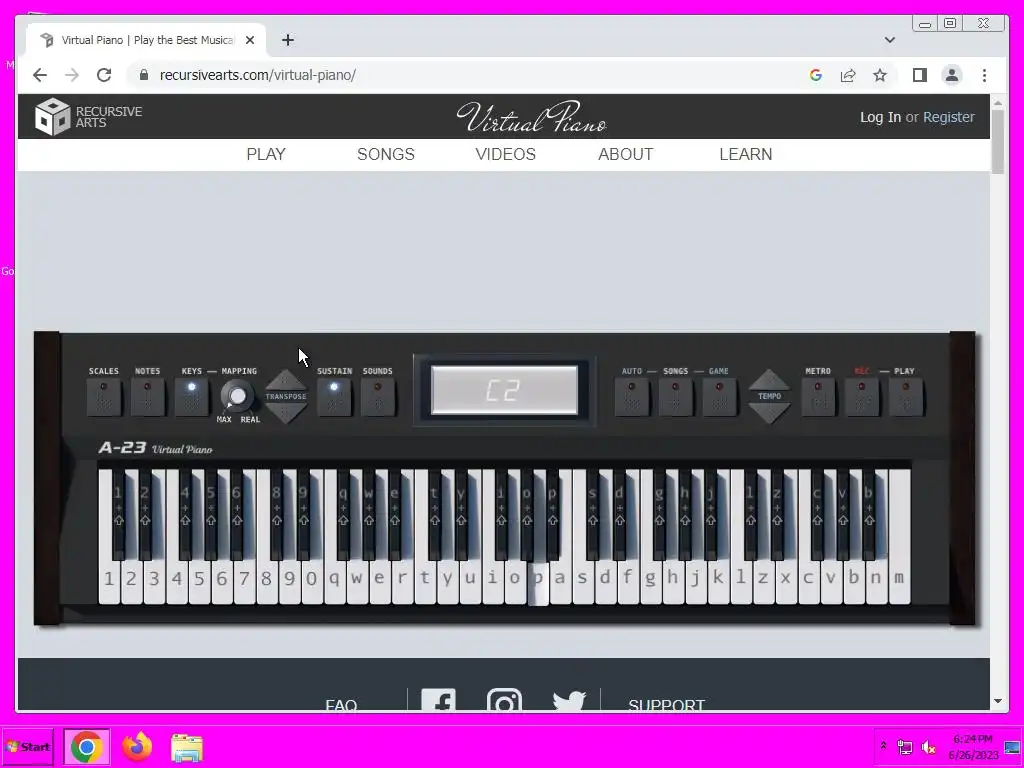Show hidden tray icons arrow
Screen dimensions: 1024x768
point(884,745)
